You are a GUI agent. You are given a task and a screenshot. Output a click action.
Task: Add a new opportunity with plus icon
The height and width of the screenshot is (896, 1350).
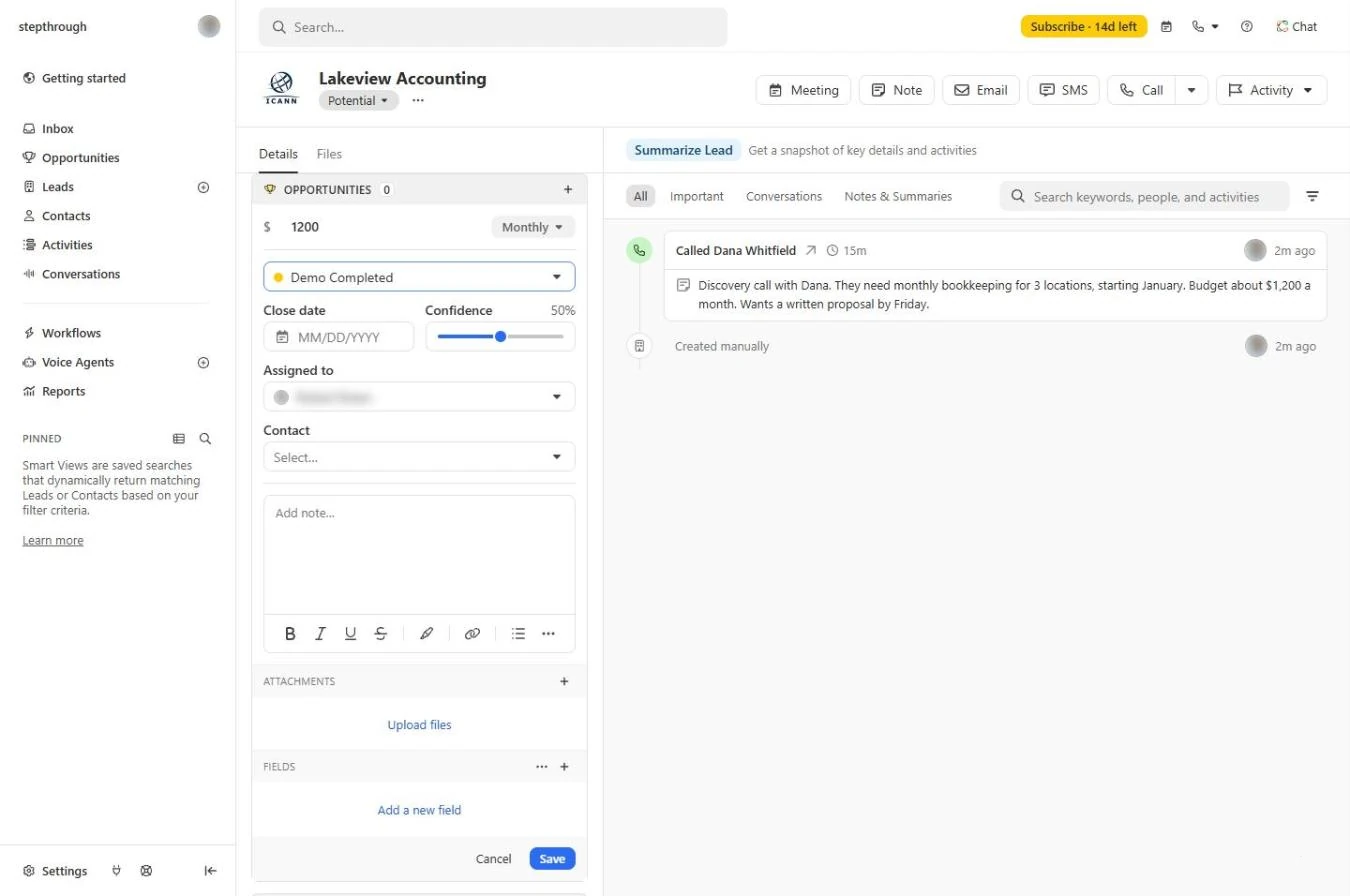568,189
